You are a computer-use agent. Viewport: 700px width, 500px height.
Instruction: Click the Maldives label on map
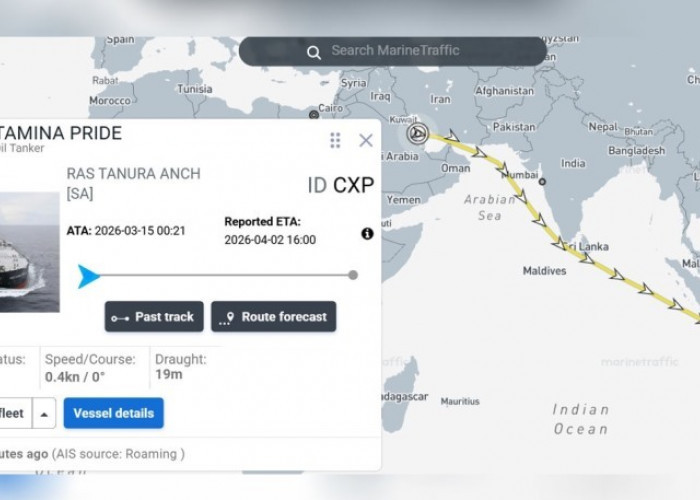(544, 271)
